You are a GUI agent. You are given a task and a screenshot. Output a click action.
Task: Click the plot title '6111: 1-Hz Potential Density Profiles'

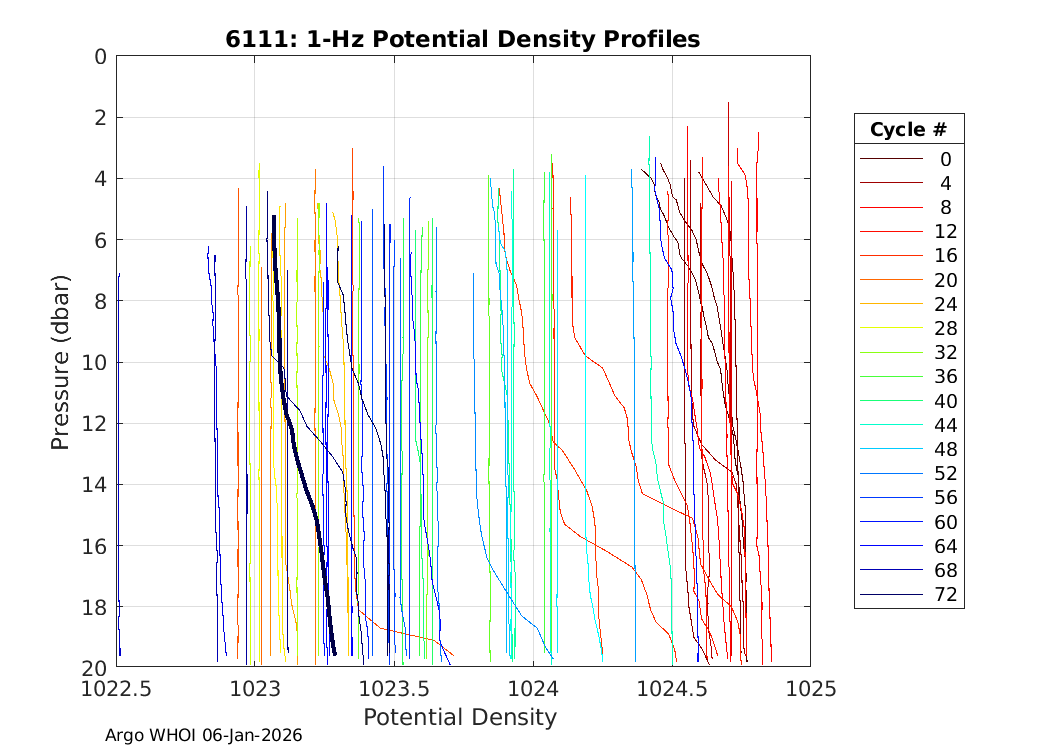[462, 39]
